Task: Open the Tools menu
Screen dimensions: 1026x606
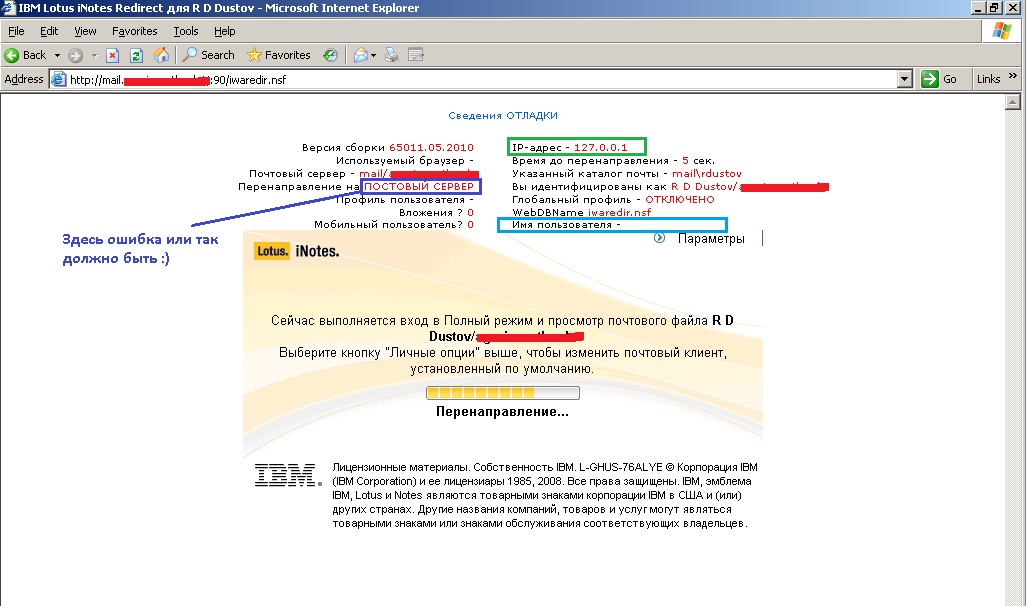Action: [x=186, y=31]
